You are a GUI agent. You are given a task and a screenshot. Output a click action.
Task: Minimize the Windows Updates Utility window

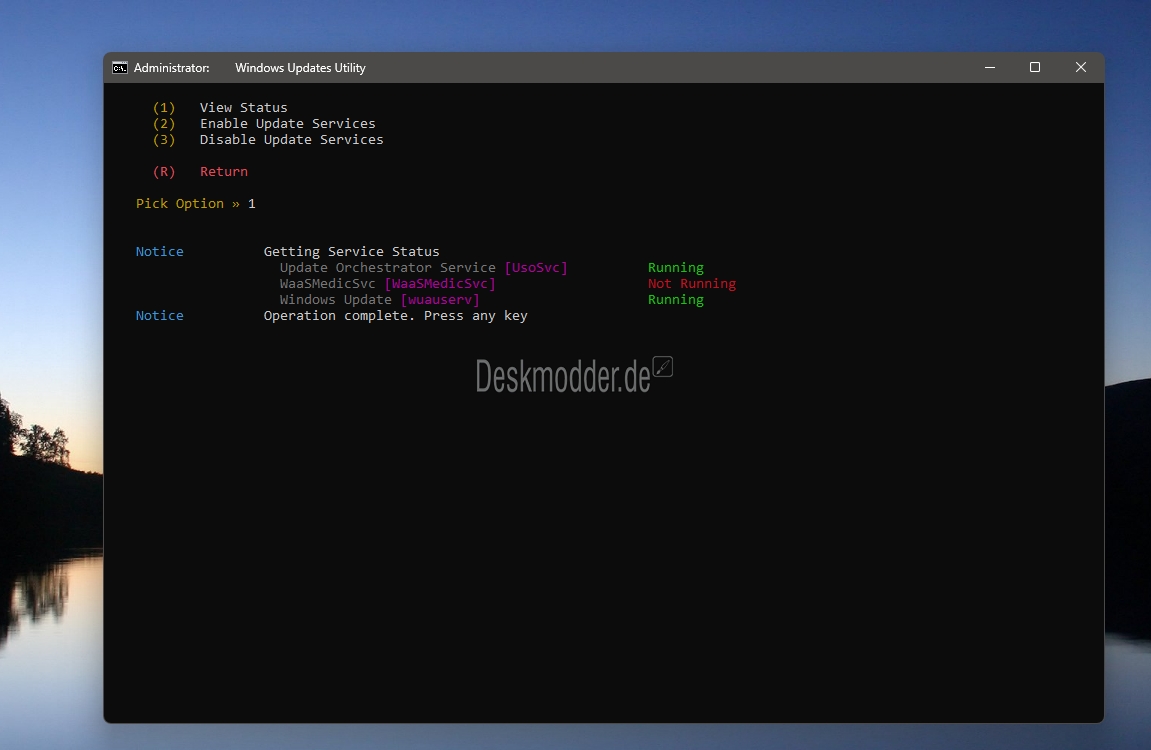(990, 68)
